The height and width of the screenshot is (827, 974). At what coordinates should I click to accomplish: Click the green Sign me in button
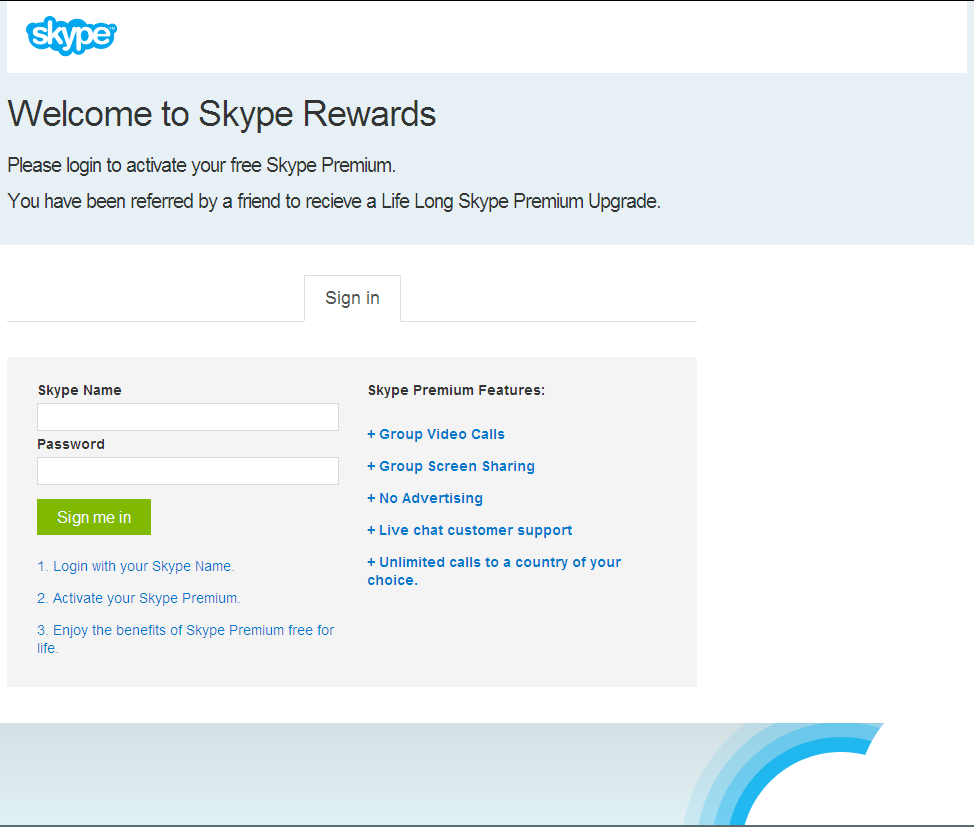tap(94, 517)
